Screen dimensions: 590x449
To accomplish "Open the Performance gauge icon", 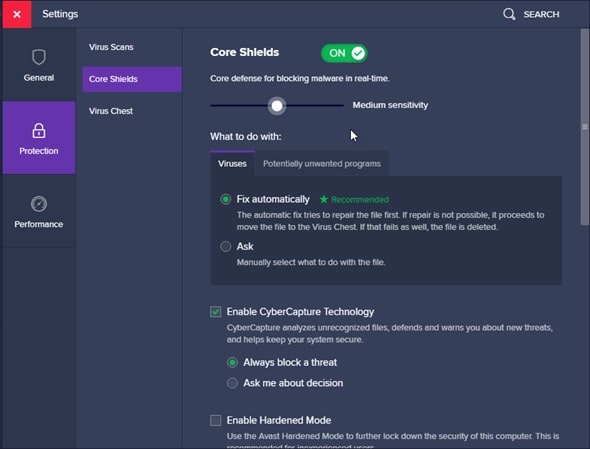I will (x=39, y=204).
